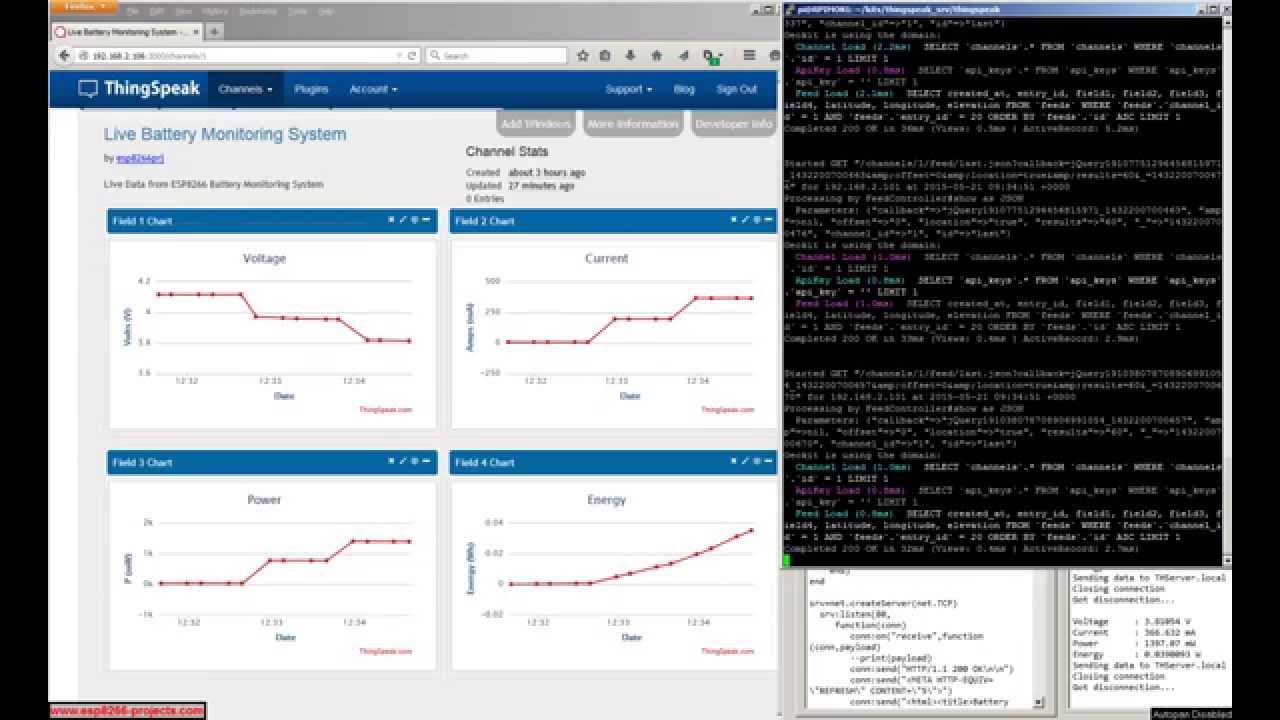Expand the Channels dropdown in ThingSpeak navbar
Viewport: 1280px width, 720px height.
pos(245,89)
